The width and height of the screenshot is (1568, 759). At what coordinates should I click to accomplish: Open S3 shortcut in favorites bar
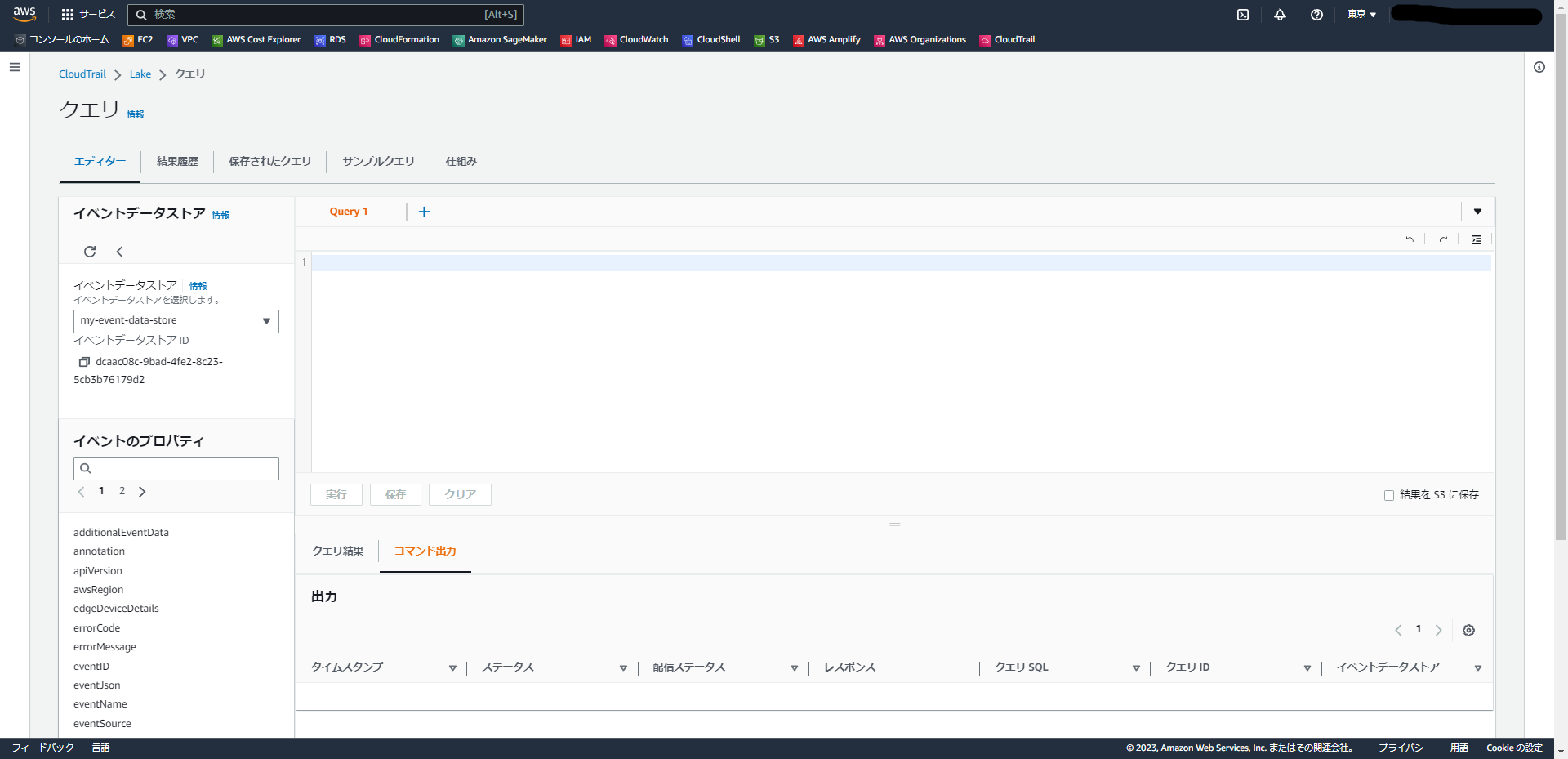pos(767,40)
